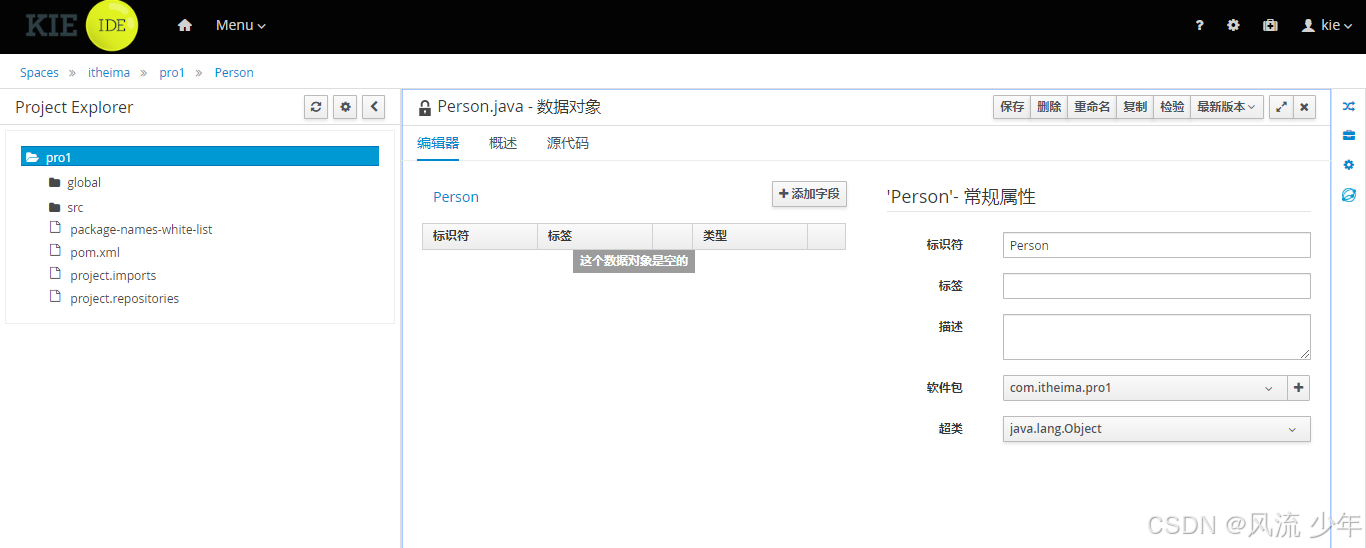Viewport: 1366px width, 548px height.
Task: Open the globe icon in right sidebar
Action: pos(1348,195)
